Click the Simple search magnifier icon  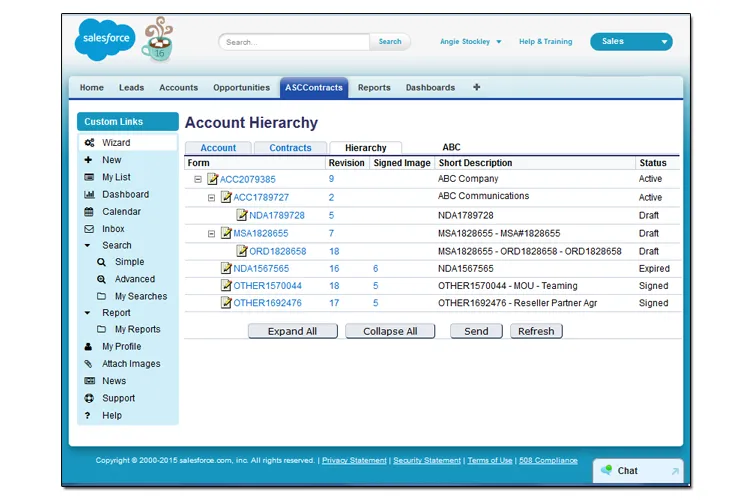coord(101,262)
